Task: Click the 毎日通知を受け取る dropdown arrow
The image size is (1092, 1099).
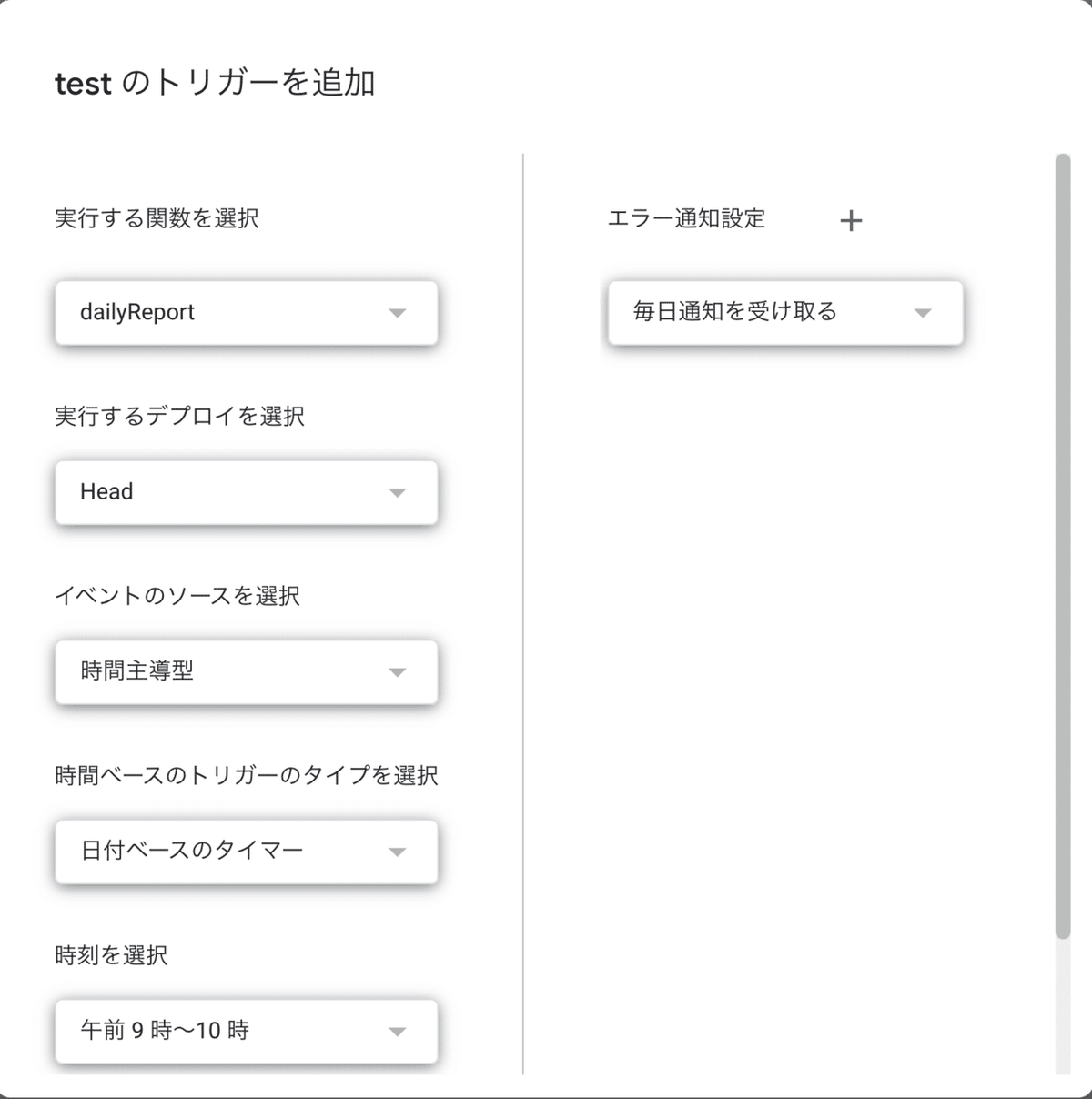Action: pos(924,313)
